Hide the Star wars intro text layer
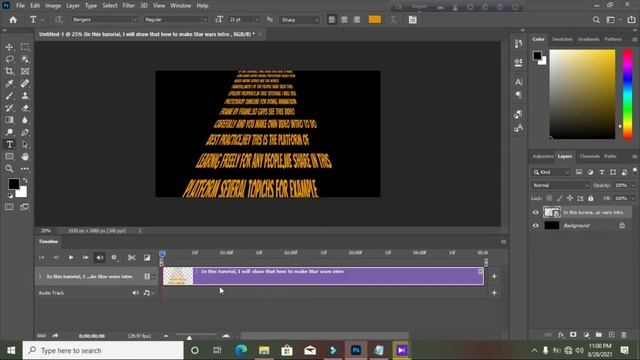This screenshot has height=360, width=640. (x=536, y=212)
